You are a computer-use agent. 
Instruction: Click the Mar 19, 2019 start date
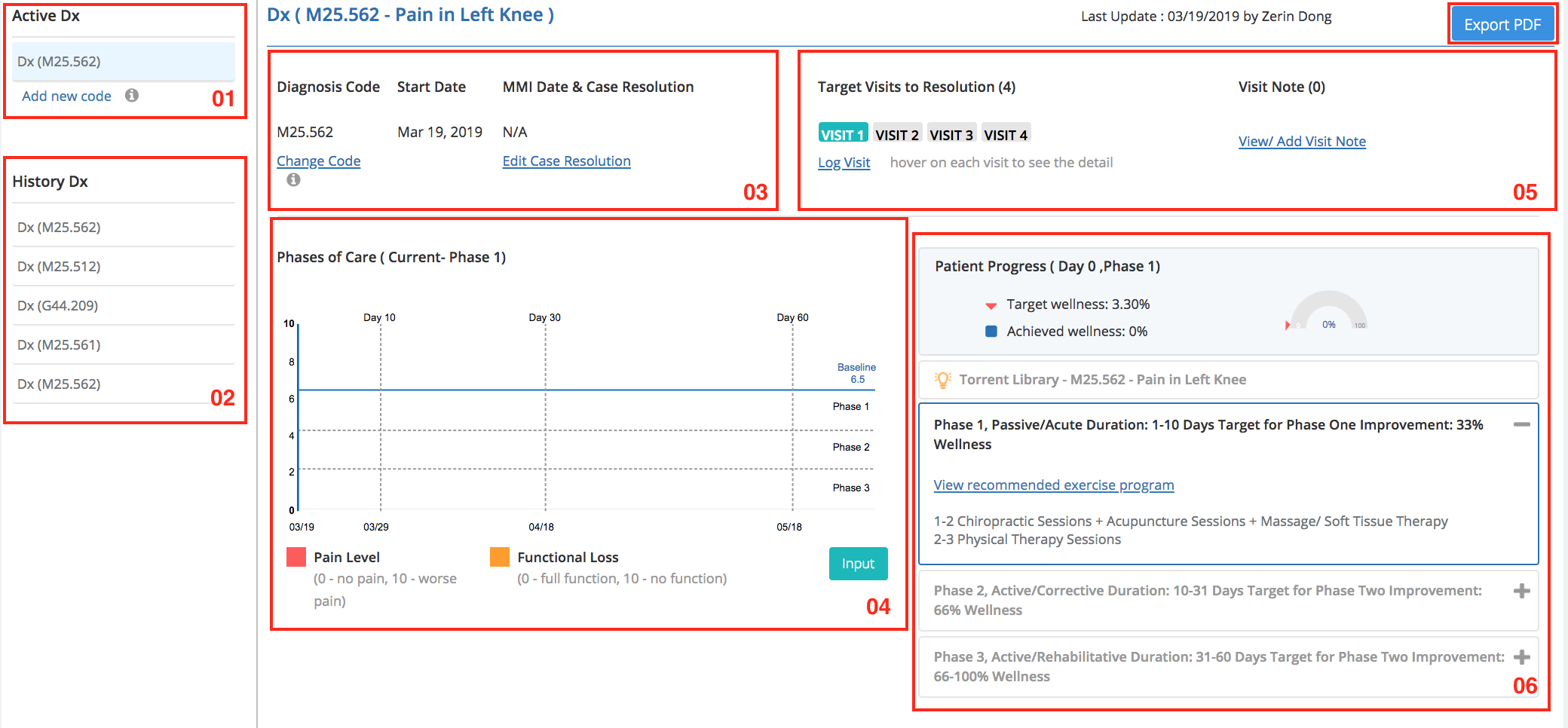(x=439, y=132)
